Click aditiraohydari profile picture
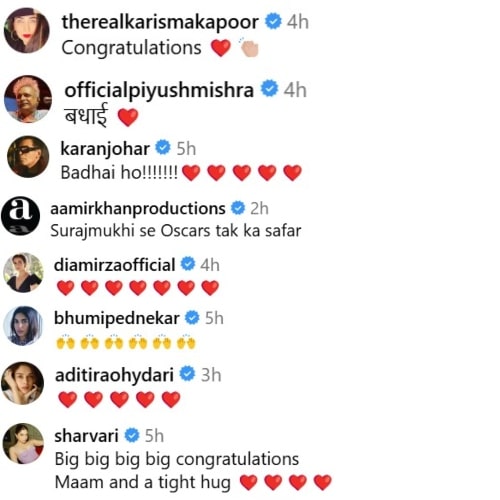This screenshot has width=500, height=500. click(22, 383)
